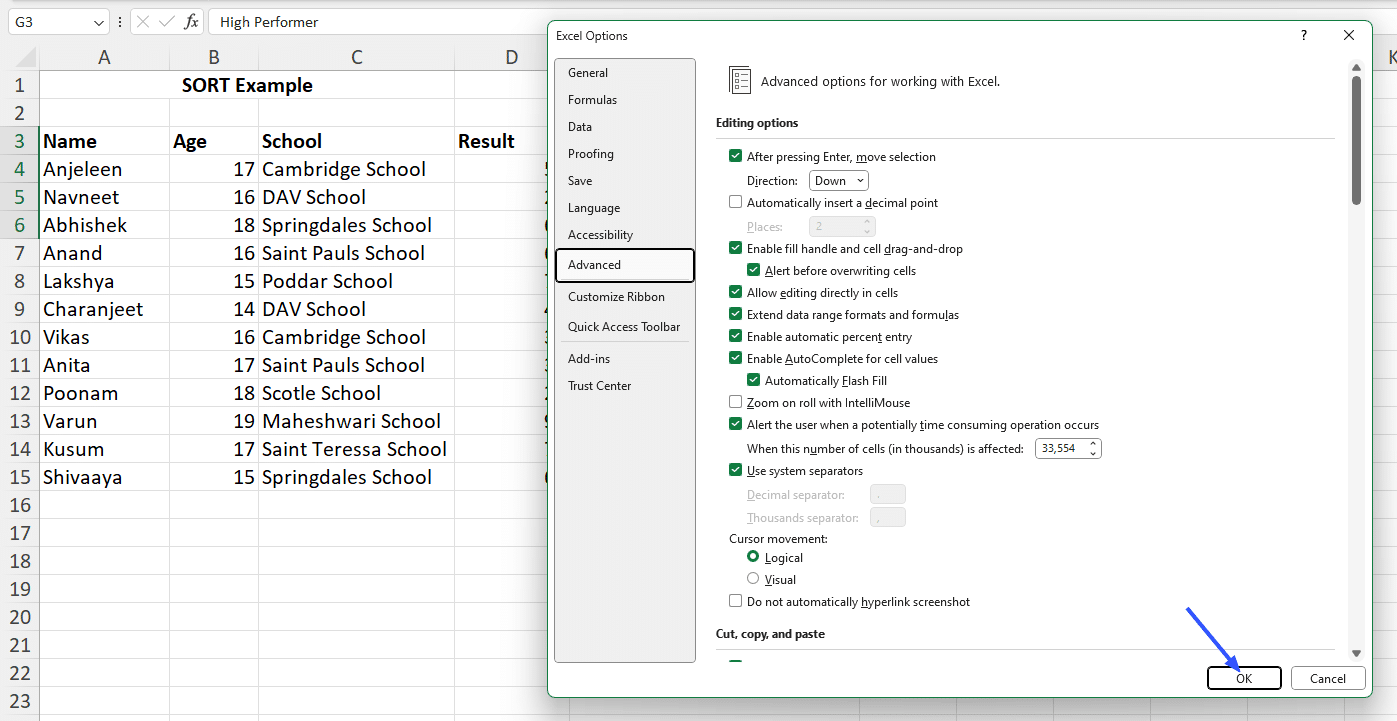Image resolution: width=1397 pixels, height=721 pixels.
Task: Open the Quick Access Toolbar category
Action: (625, 327)
